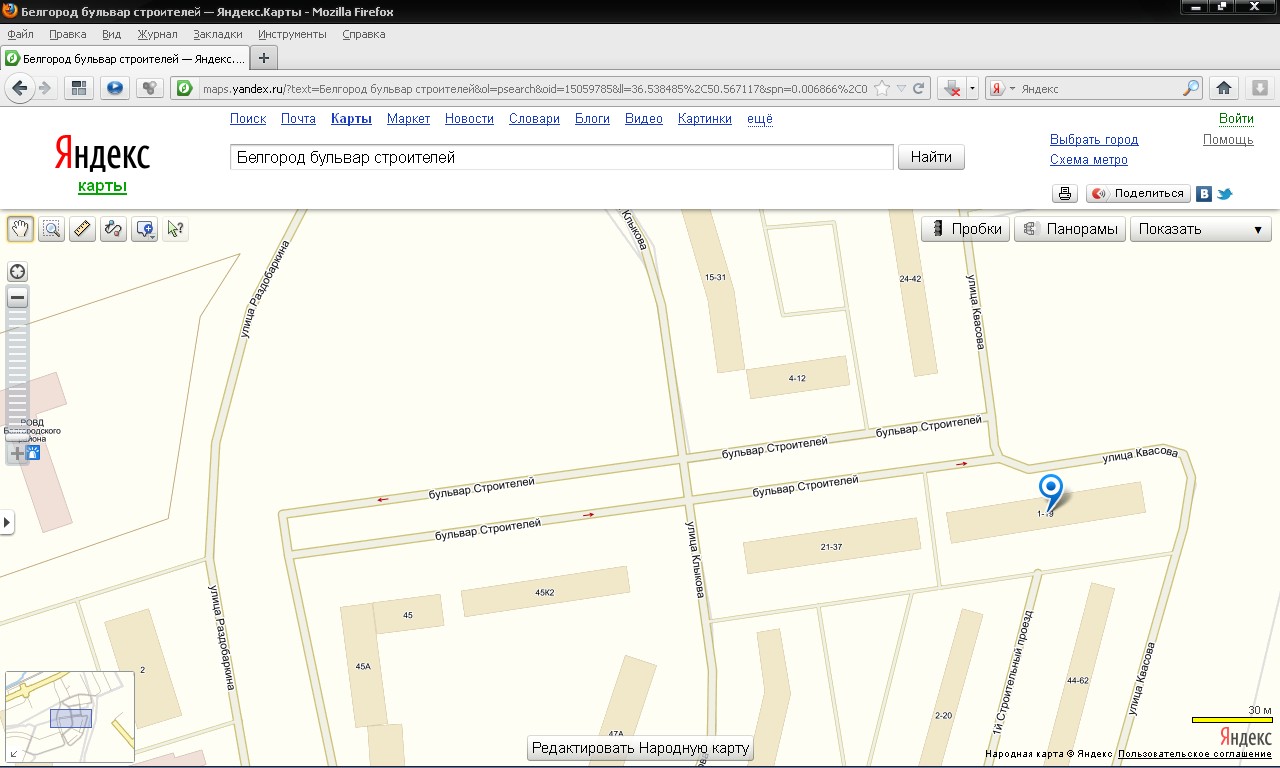Image resolution: width=1280 pixels, height=768 pixels.
Task: Expand the ещё services menu
Action: click(760, 118)
